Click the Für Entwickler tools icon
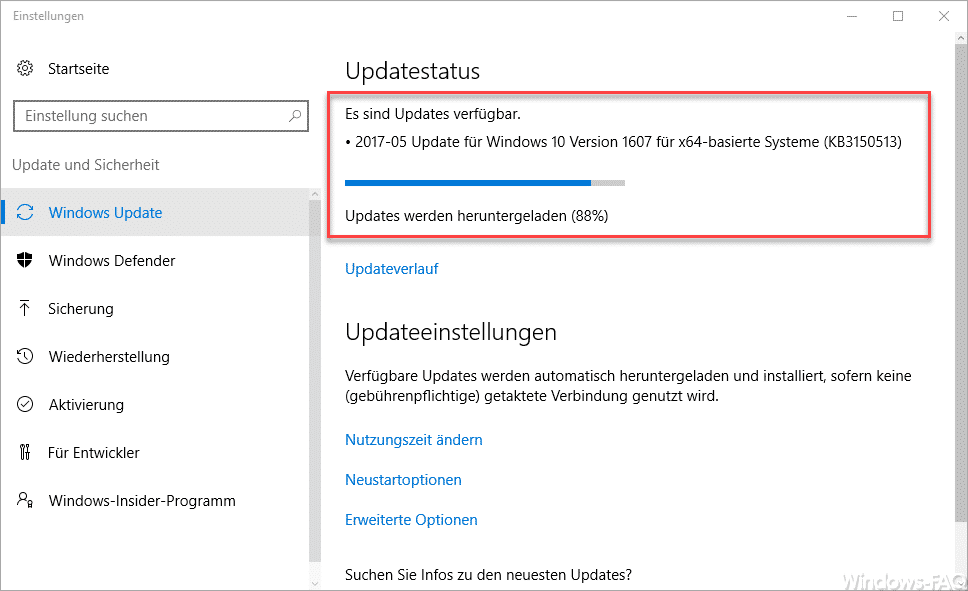 coord(25,453)
